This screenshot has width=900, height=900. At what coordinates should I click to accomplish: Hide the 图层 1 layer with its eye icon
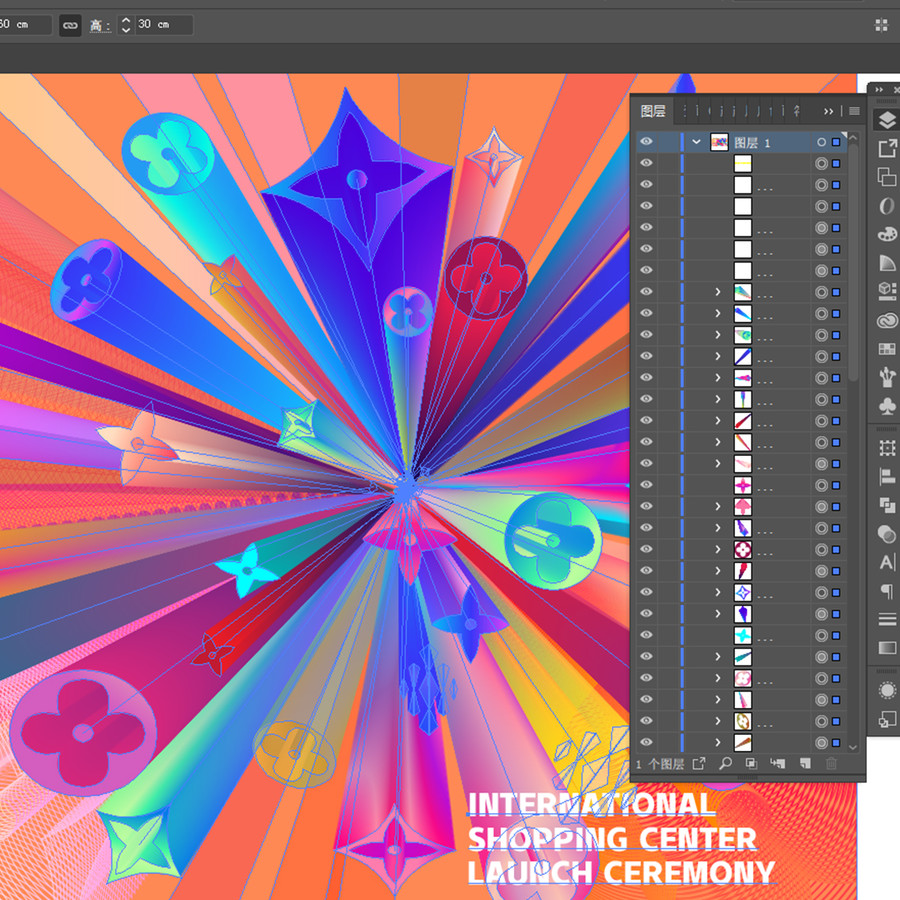coord(646,142)
